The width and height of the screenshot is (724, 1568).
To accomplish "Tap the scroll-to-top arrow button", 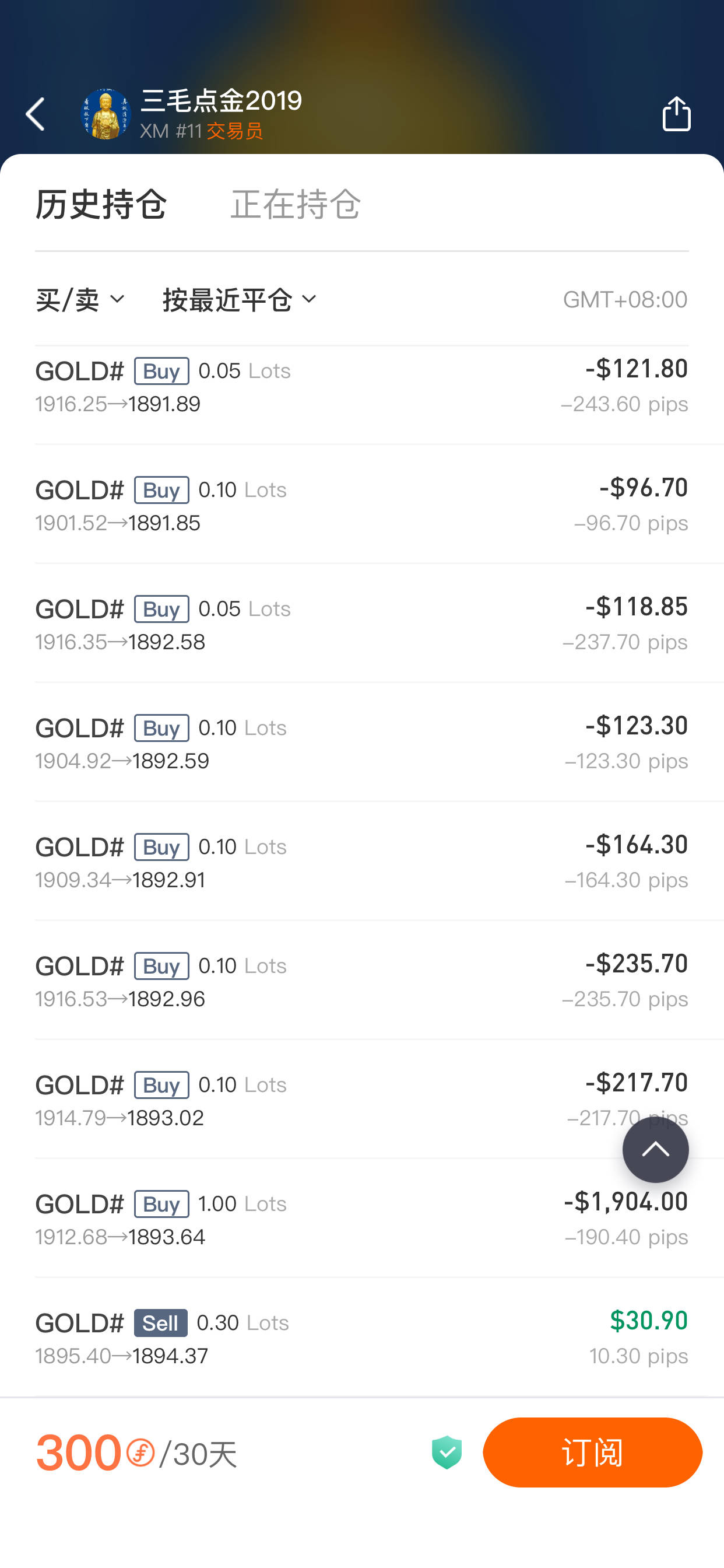I will pos(655,1150).
